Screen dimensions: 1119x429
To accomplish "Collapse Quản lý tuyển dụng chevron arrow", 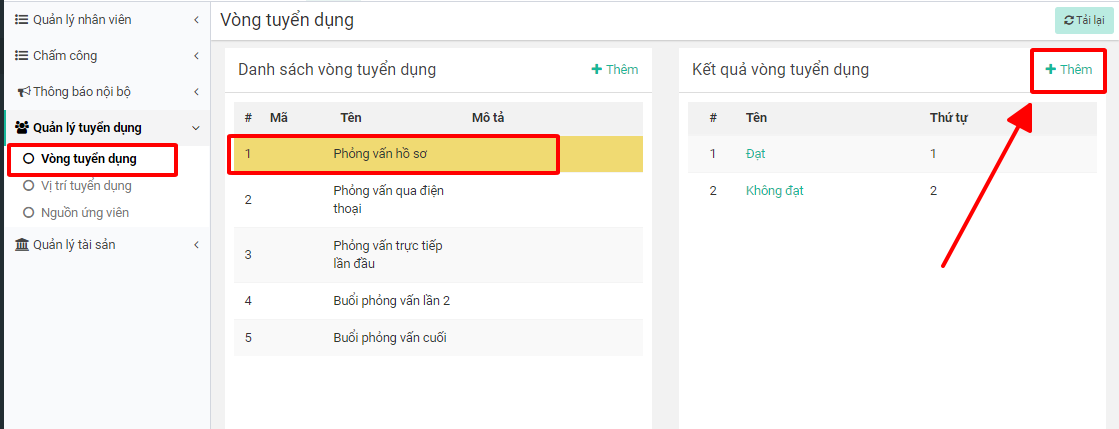I will coord(196,128).
